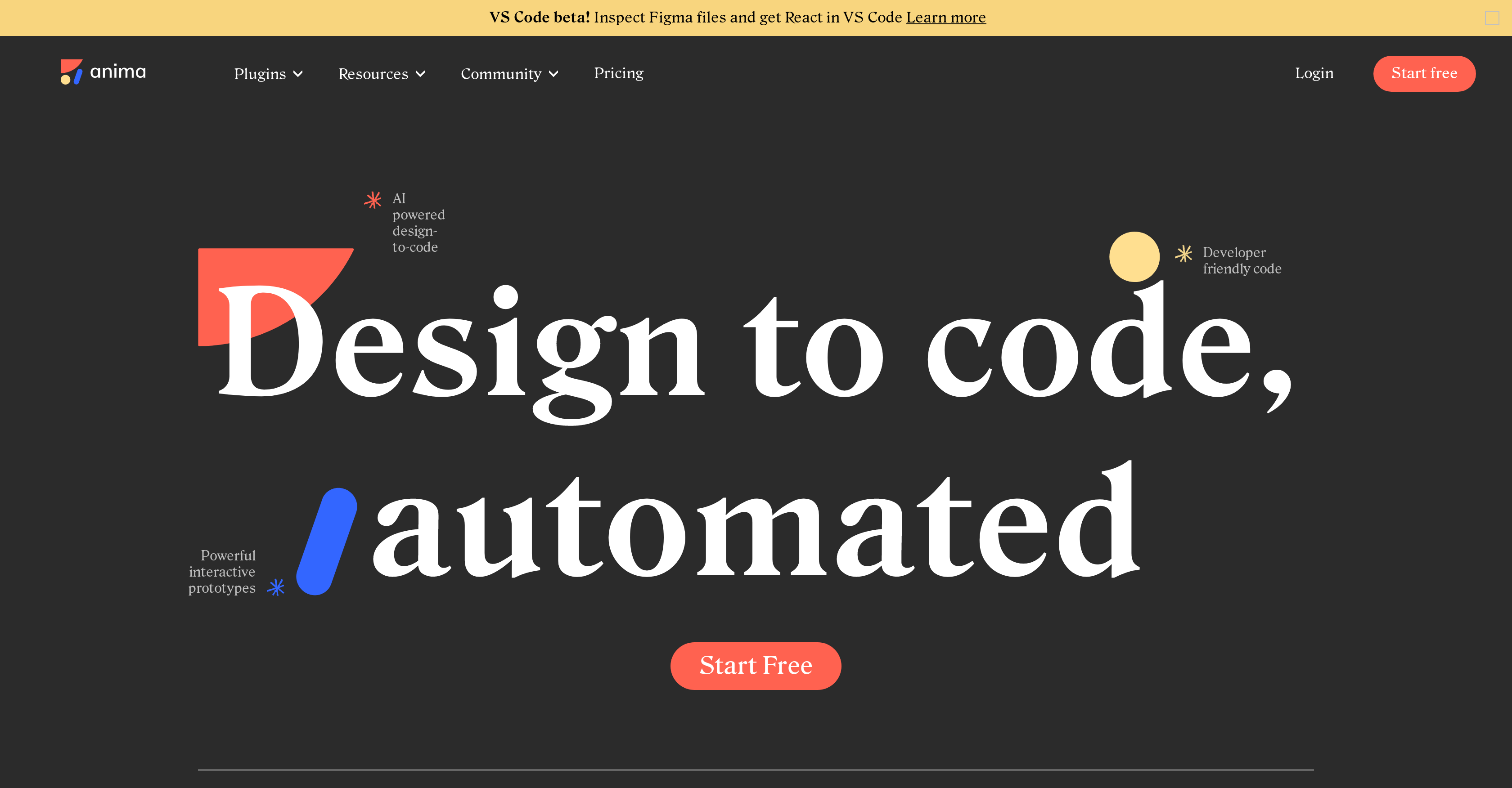Expand the Resources dropdown chevron
Image resolution: width=1512 pixels, height=788 pixels.
pyautogui.click(x=420, y=74)
